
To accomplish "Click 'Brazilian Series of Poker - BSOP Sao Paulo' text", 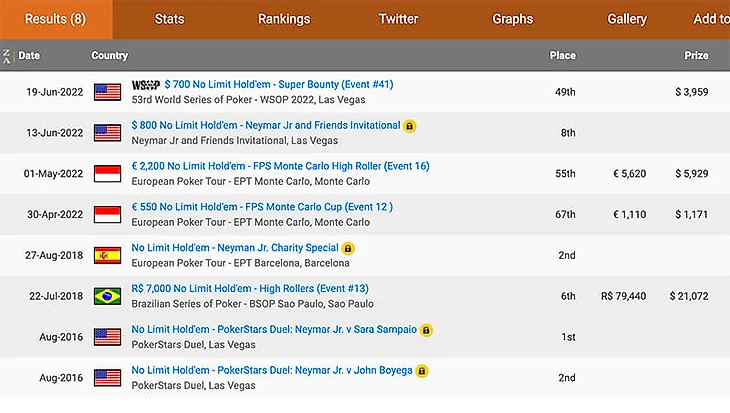I will coord(228,304).
